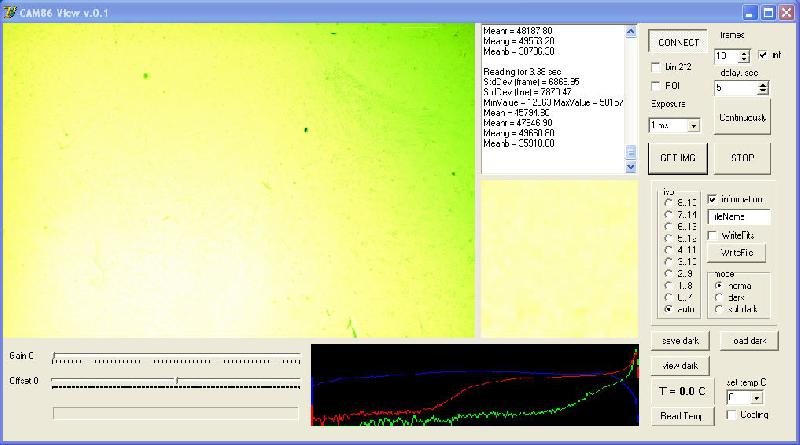The image size is (800, 445).
Task: Click the GET IMG button
Action: [678, 158]
